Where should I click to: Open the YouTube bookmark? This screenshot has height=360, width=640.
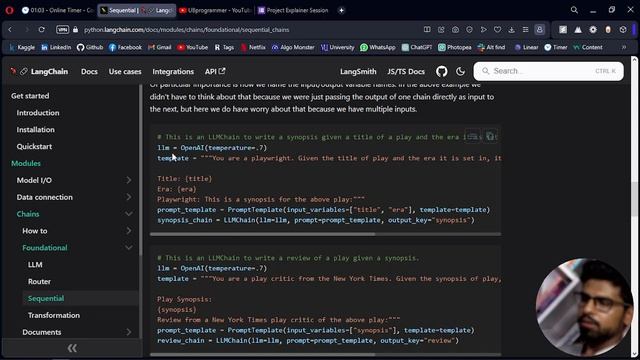pyautogui.click(x=193, y=47)
